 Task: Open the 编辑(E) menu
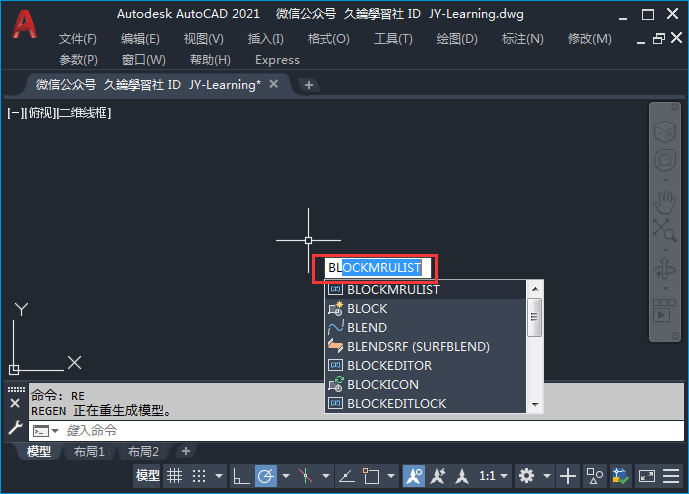(x=140, y=39)
